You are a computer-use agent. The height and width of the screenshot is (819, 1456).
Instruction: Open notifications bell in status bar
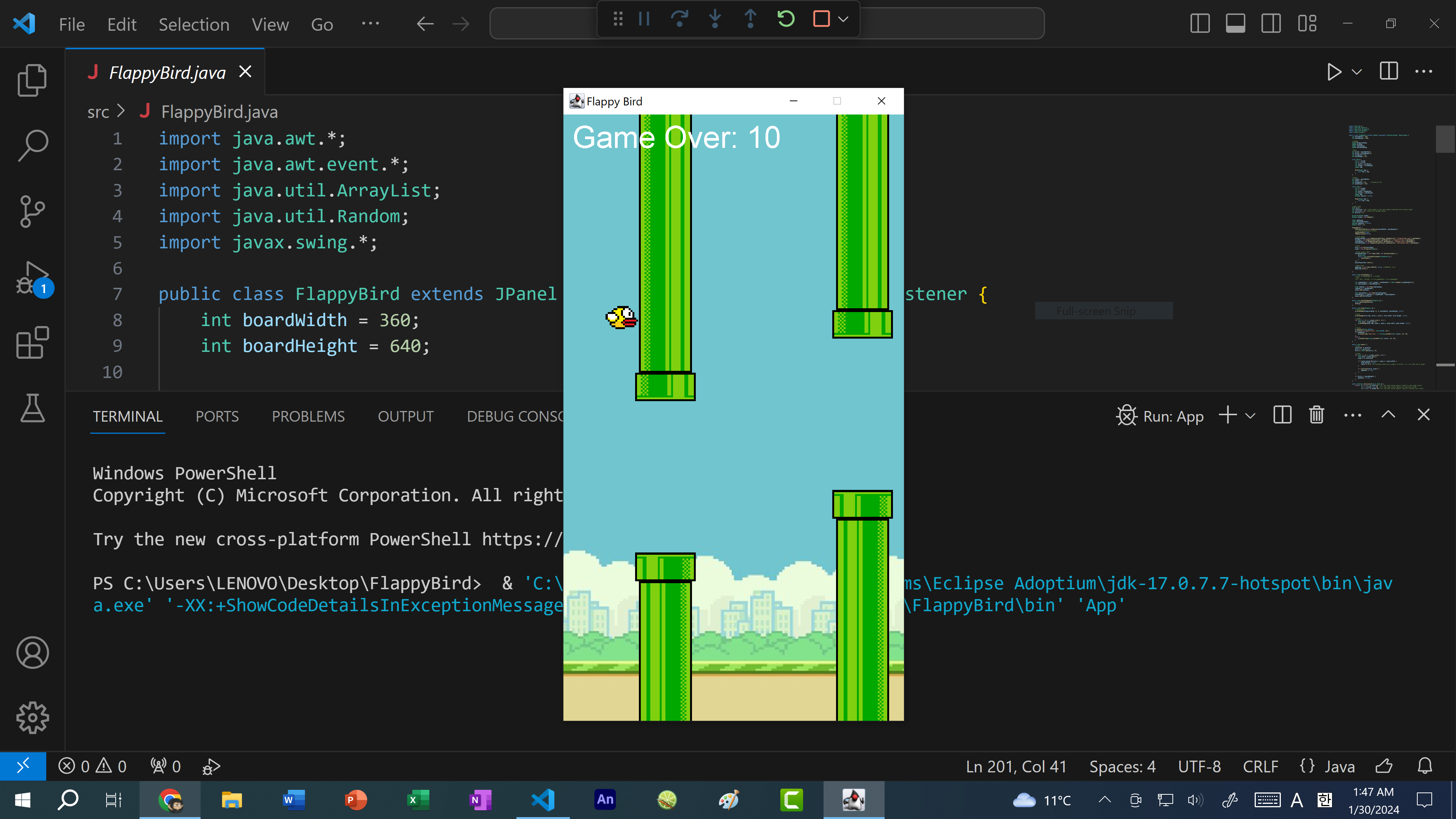pyautogui.click(x=1425, y=766)
